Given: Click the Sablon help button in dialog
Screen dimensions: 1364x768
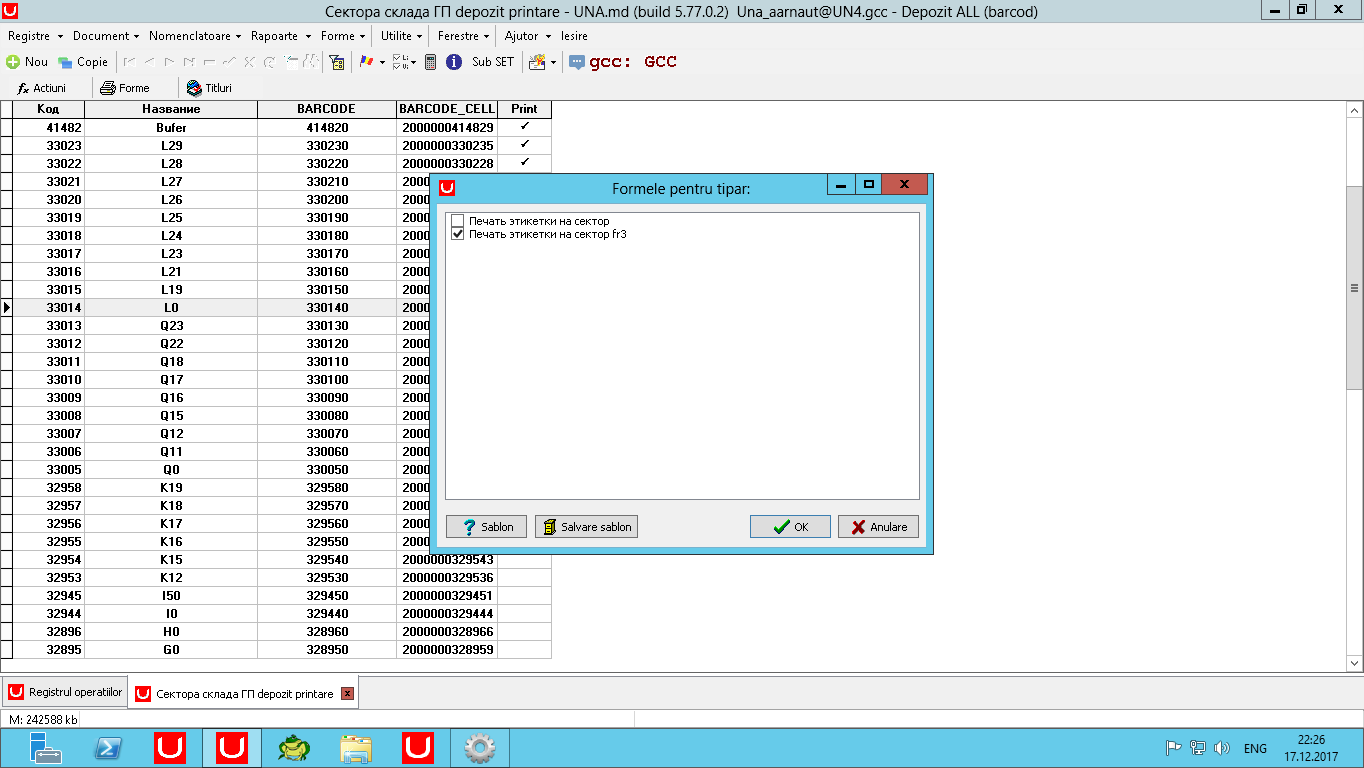Looking at the screenshot, I should 486,527.
